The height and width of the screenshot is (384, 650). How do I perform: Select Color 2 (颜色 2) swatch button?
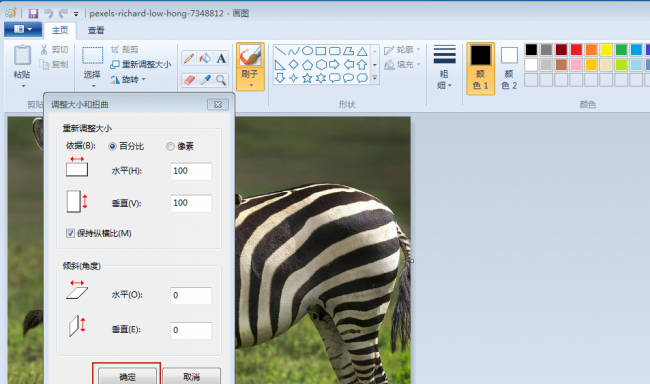[509, 68]
